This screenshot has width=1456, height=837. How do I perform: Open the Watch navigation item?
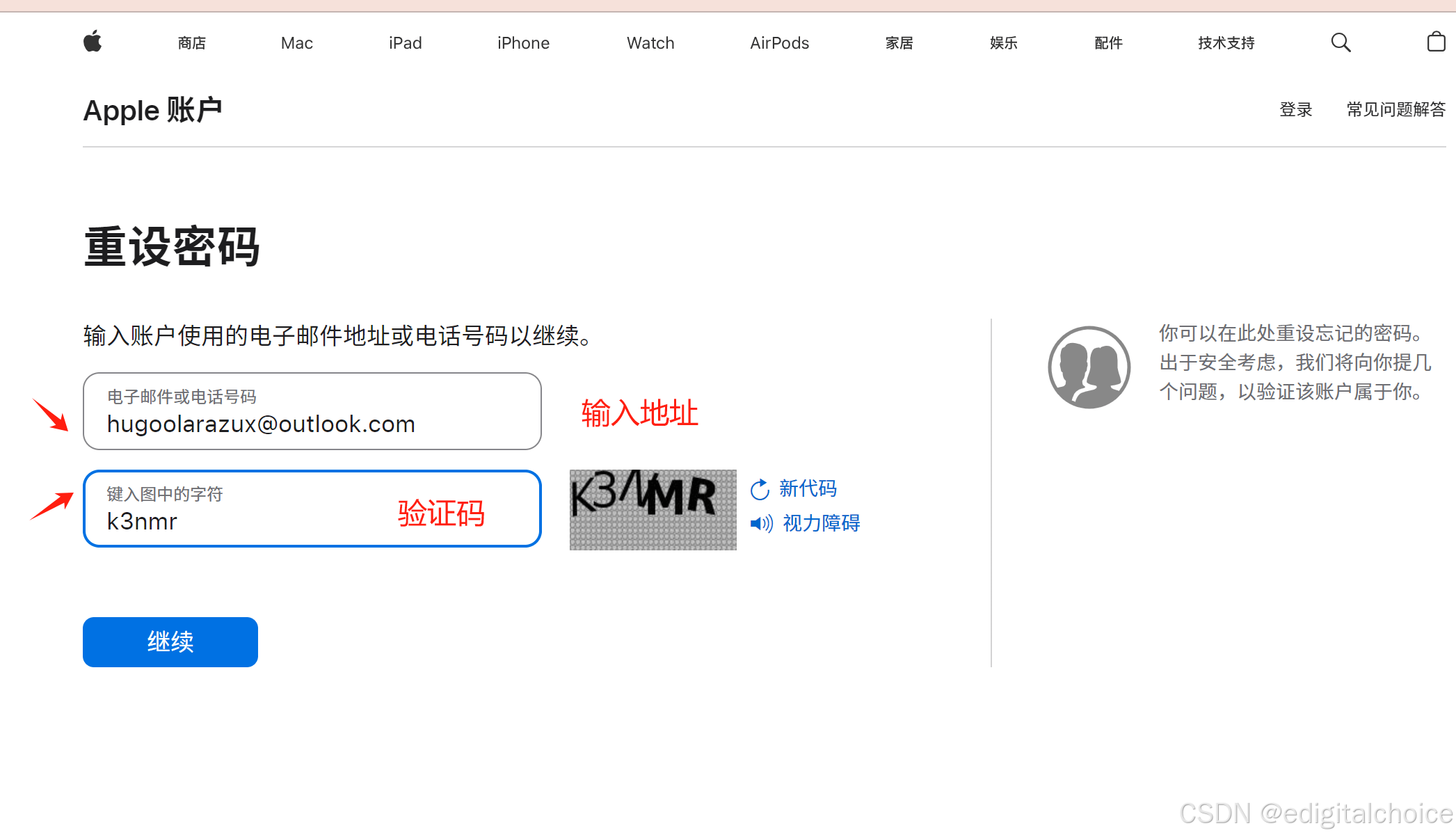tap(650, 43)
